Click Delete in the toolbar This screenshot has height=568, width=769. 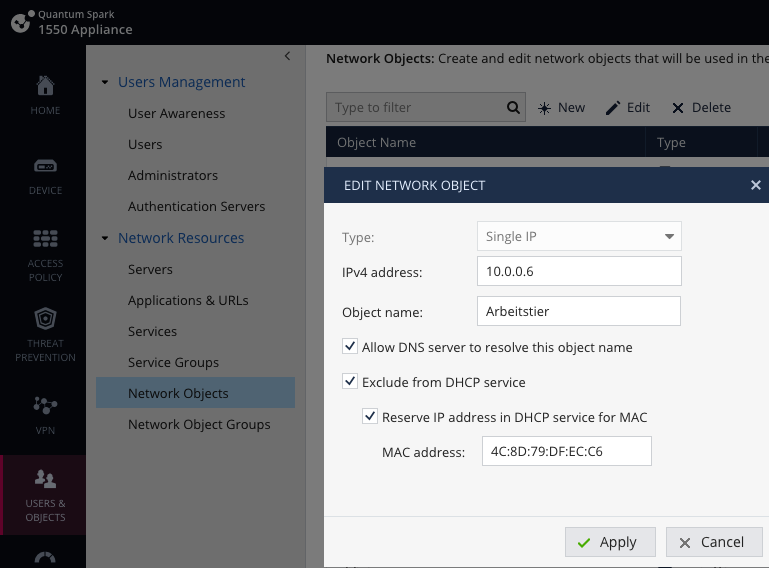(x=701, y=108)
